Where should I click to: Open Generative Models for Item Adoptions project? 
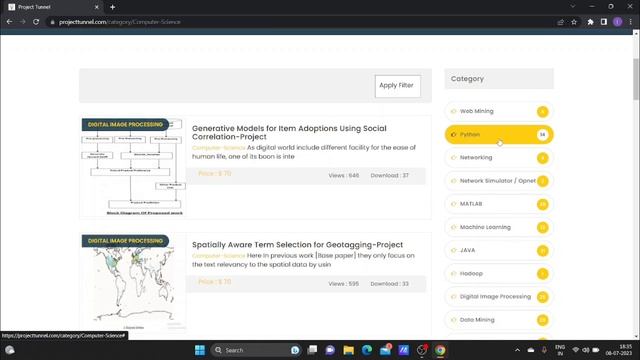289,132
